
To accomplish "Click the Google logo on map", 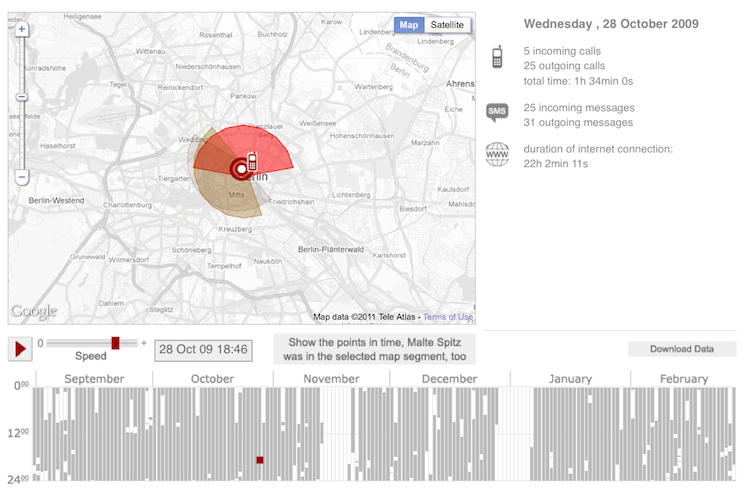I will 34,311.
